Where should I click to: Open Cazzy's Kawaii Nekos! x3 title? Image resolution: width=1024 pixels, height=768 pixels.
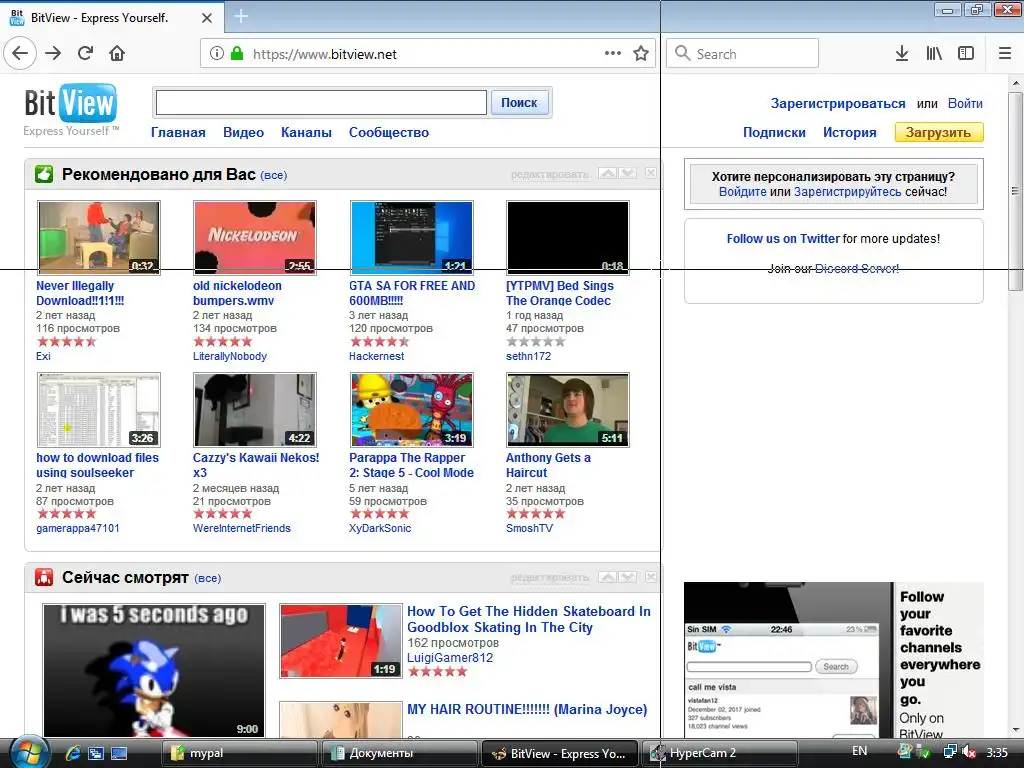[256, 465]
